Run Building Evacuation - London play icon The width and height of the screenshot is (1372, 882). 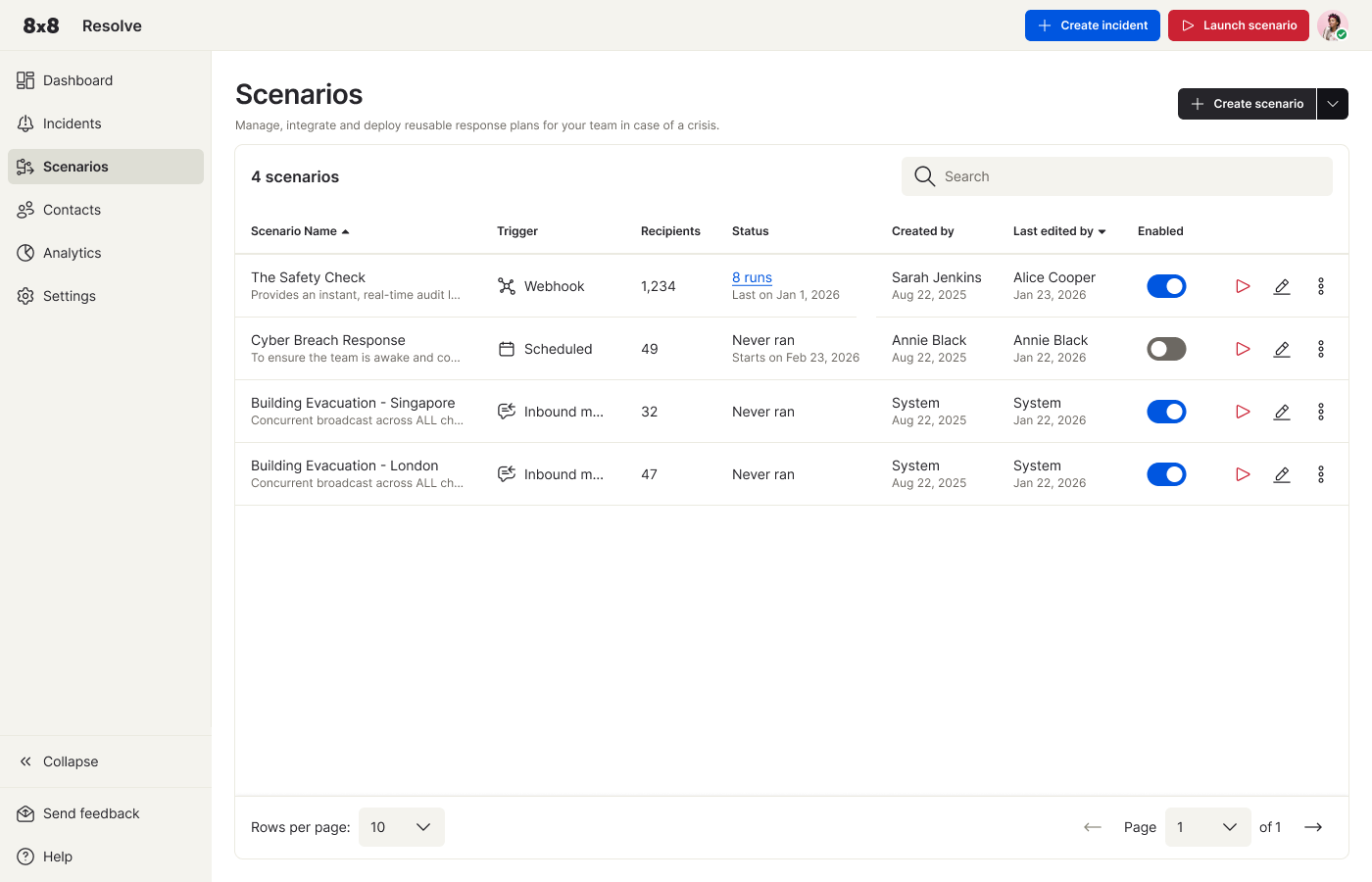(x=1243, y=474)
